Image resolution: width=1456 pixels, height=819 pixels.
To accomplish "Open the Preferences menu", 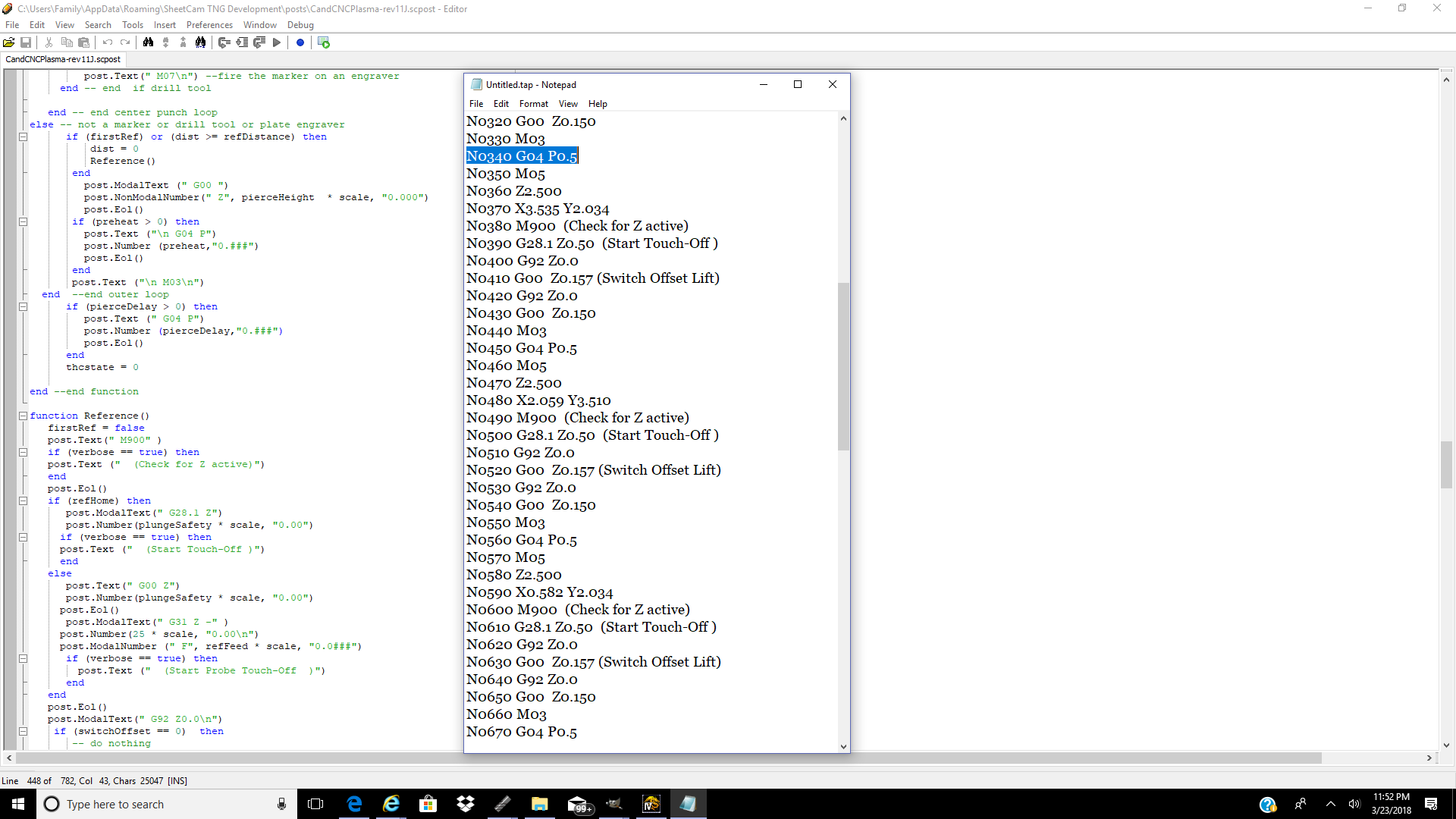I will point(210,25).
